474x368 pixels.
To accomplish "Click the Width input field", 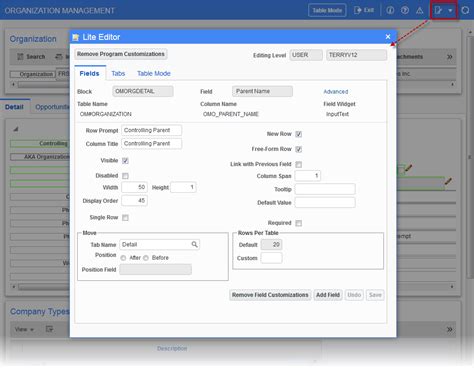I will pos(134,187).
